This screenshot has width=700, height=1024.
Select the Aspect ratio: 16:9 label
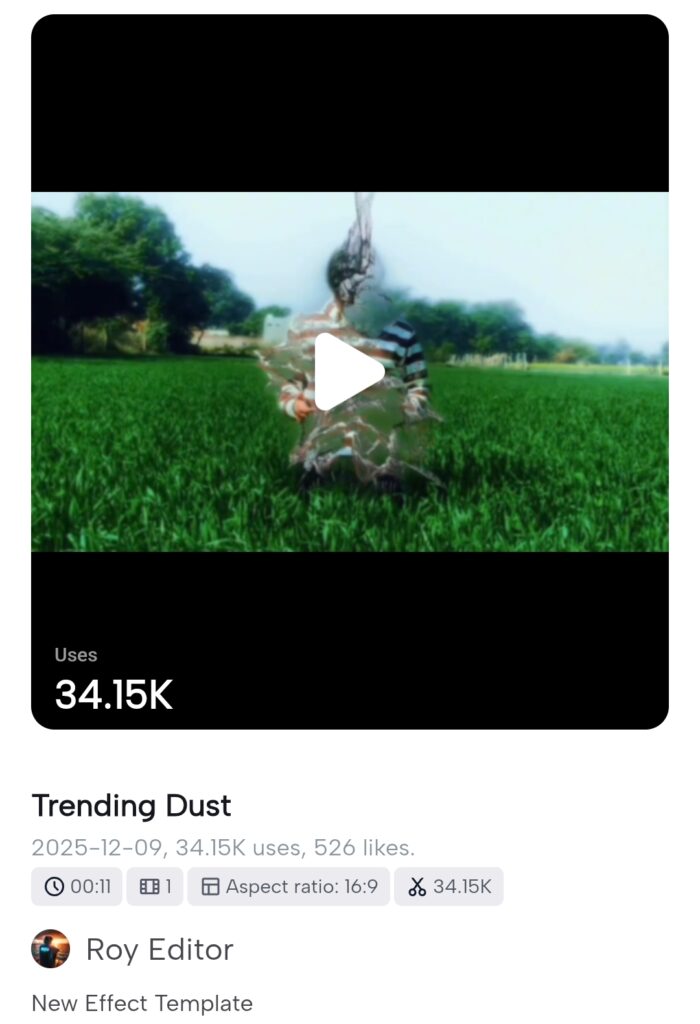pos(301,887)
